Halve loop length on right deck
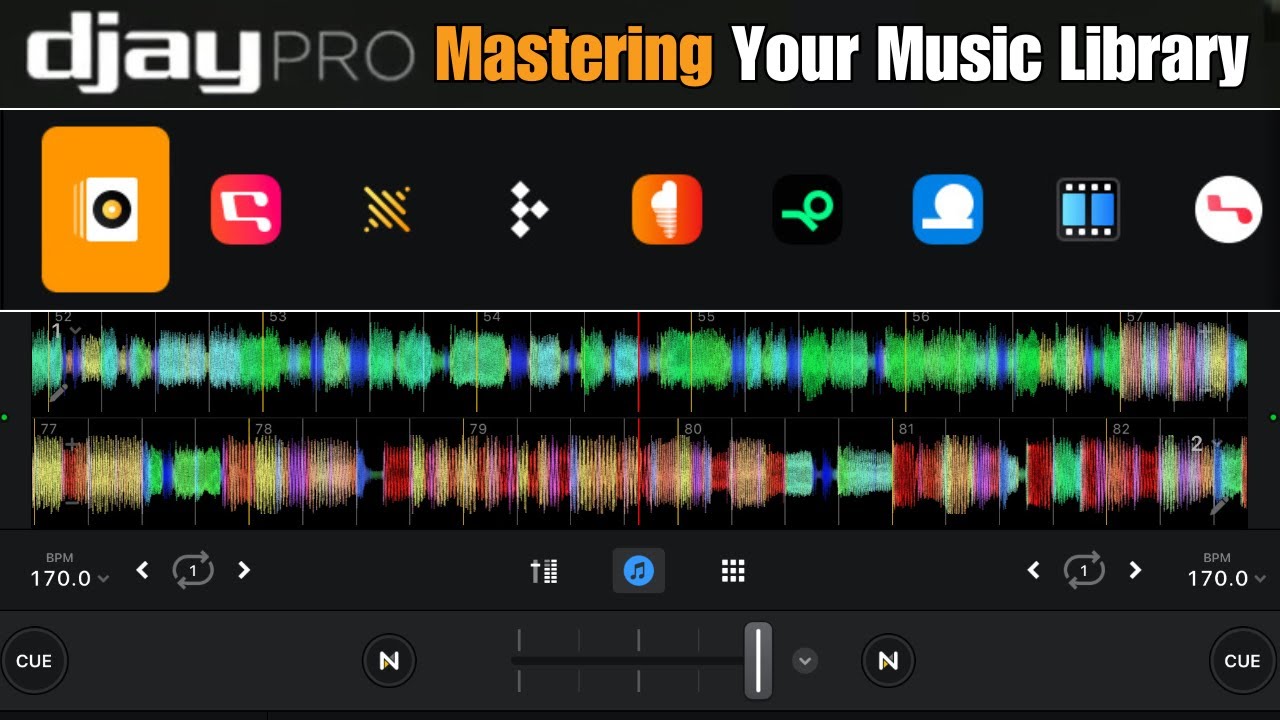This screenshot has width=1280, height=720. (x=1033, y=570)
